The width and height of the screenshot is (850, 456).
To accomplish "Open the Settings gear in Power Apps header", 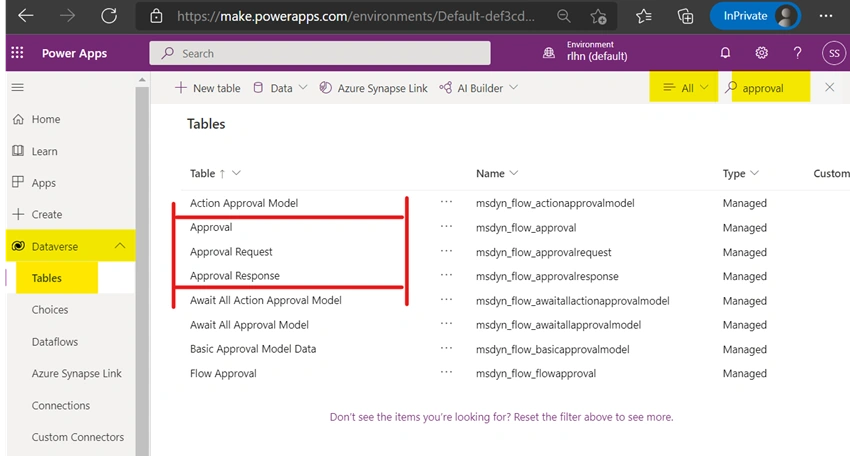I will point(761,53).
